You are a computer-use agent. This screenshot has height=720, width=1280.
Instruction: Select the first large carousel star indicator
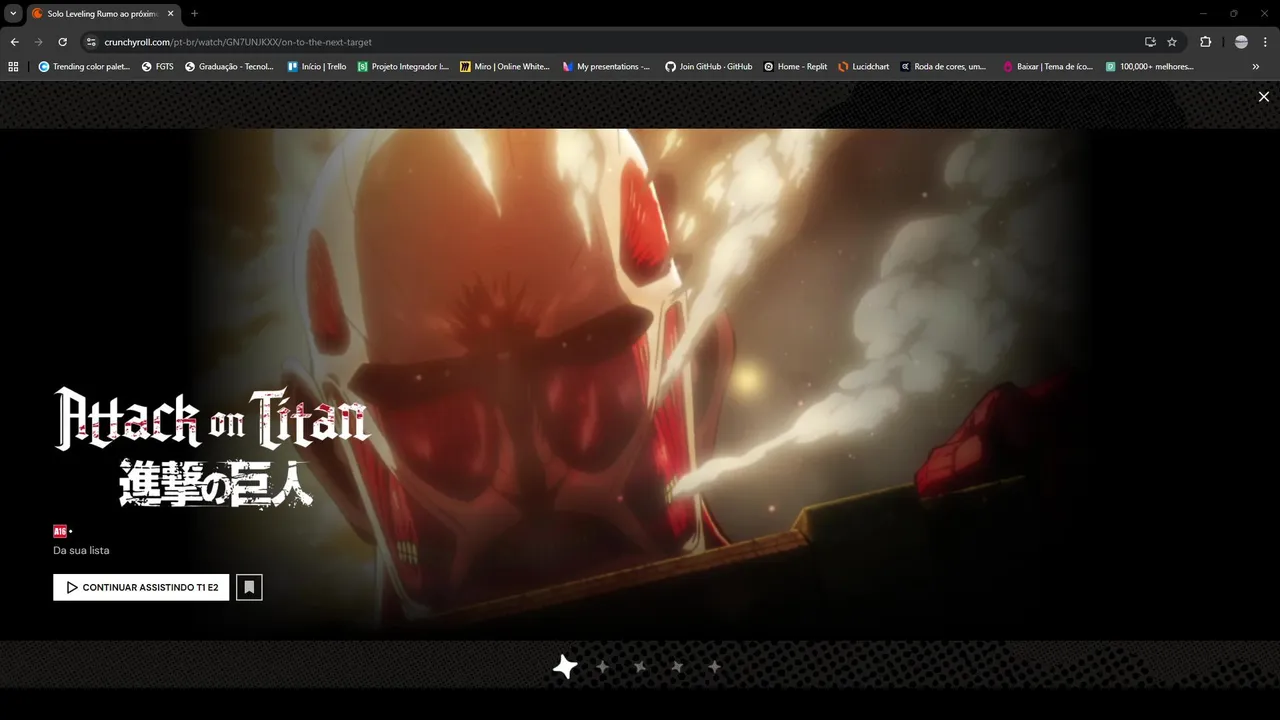click(x=565, y=667)
